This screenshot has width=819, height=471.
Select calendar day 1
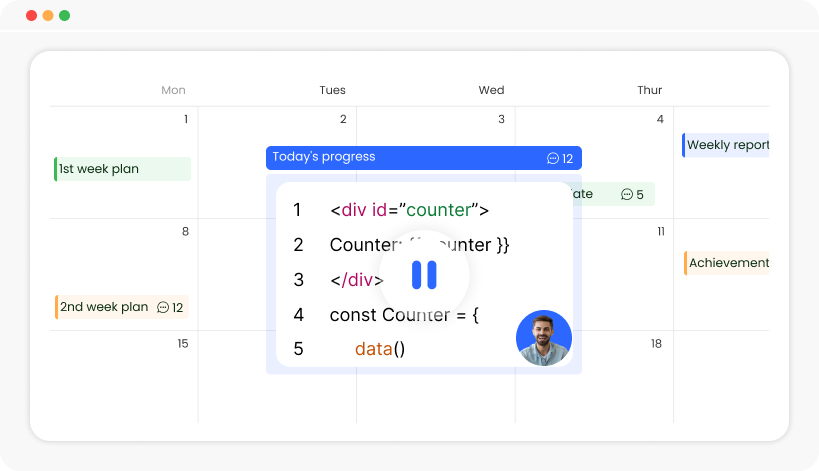tap(186, 119)
